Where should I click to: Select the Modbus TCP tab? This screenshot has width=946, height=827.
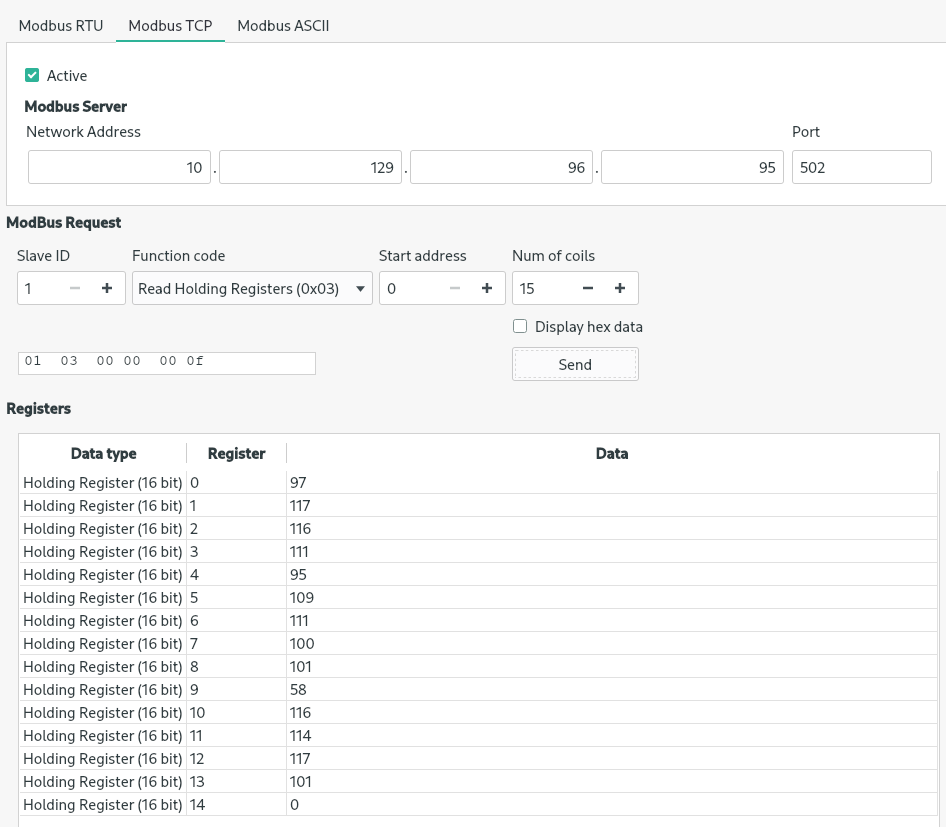coord(170,26)
